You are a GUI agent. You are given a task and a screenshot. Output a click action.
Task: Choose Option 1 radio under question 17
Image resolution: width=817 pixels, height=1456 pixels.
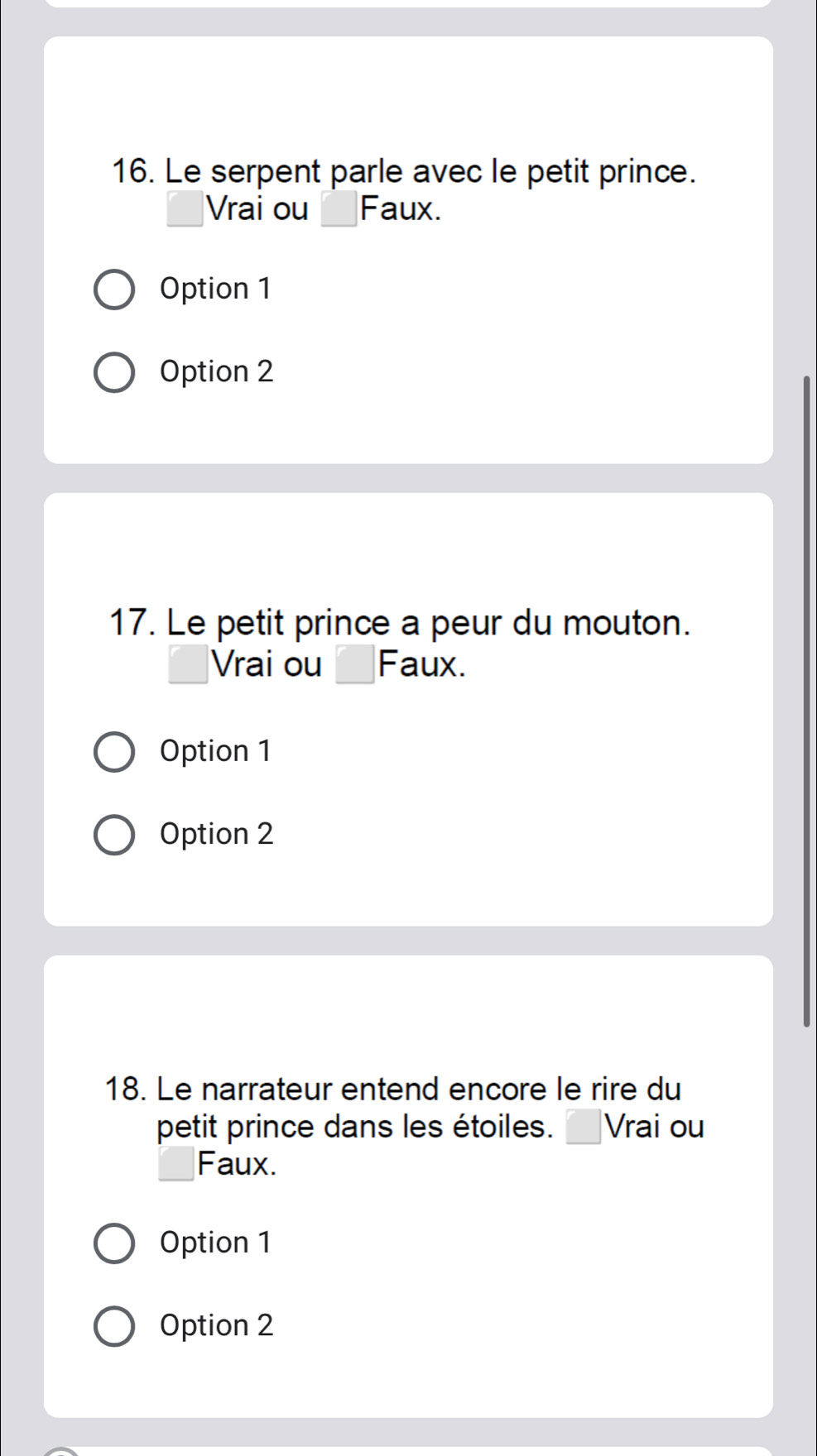tap(114, 752)
